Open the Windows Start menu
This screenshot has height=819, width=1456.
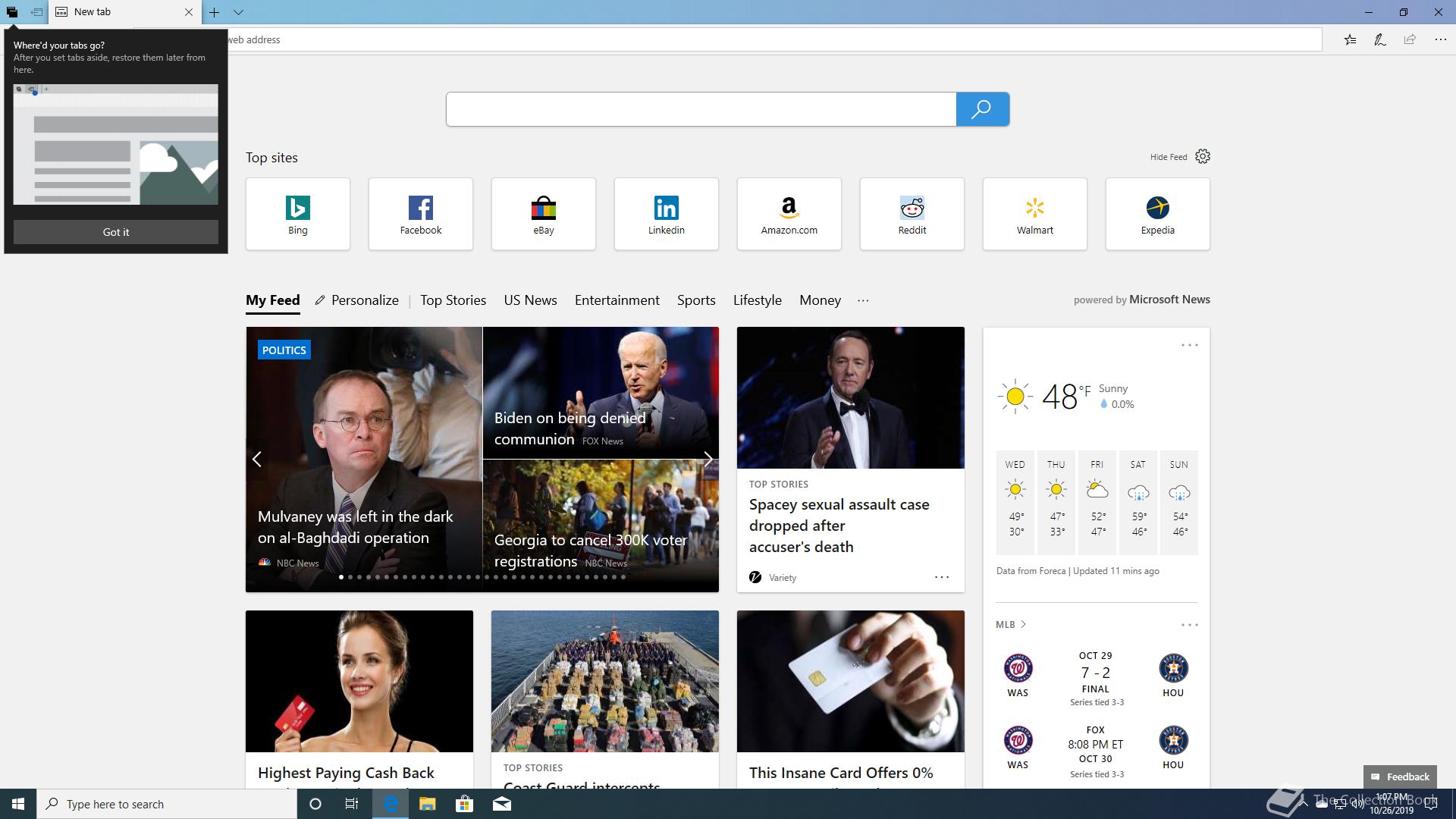pos(18,804)
